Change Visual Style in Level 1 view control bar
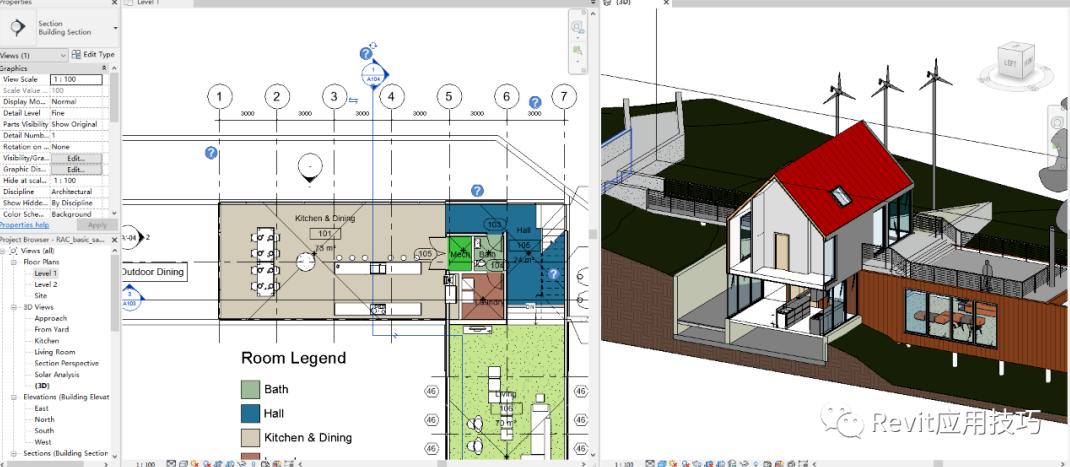Screen dimensions: 1070x467 point(184,464)
